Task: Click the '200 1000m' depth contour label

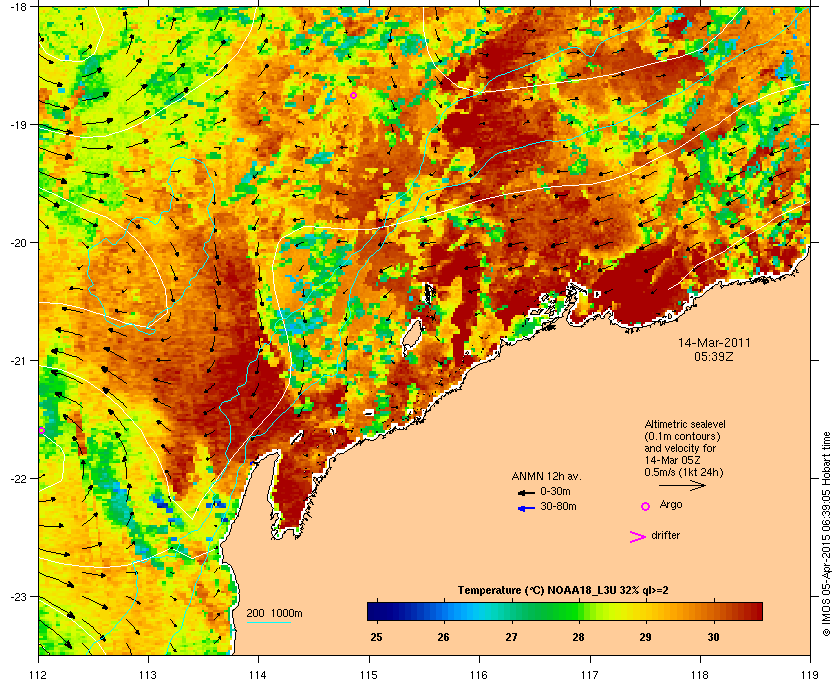Action: [274, 613]
